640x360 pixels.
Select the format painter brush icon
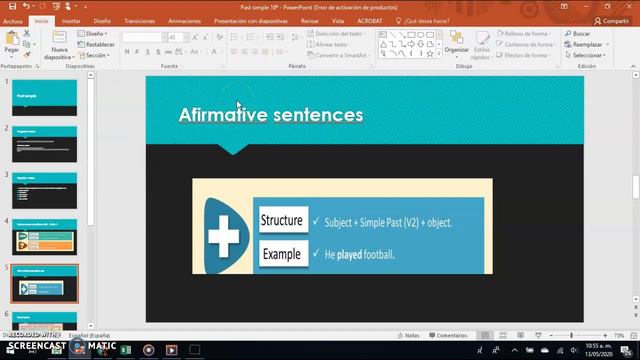click(27, 54)
